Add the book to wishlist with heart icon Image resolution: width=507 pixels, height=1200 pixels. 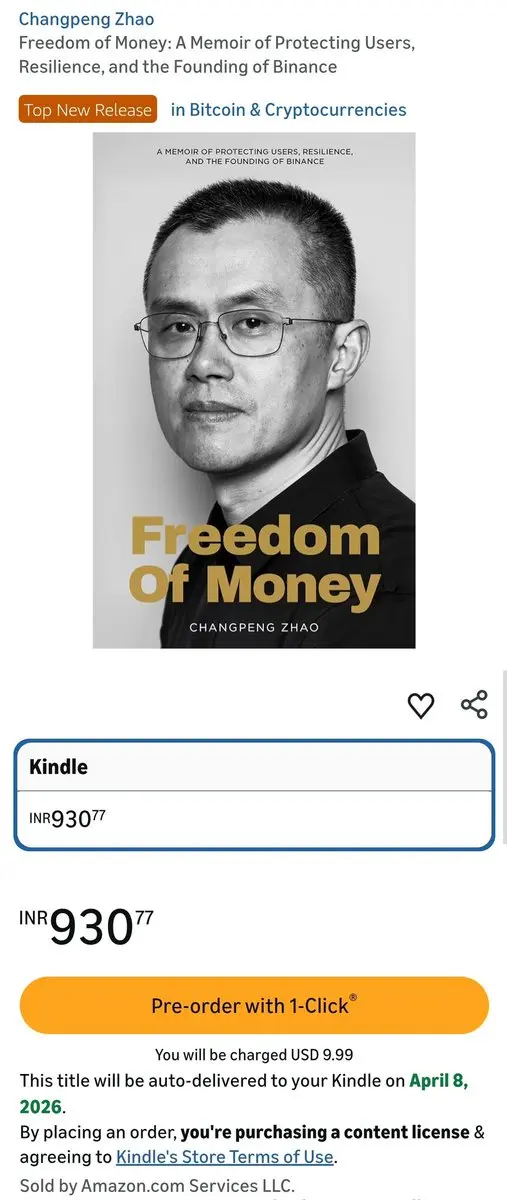point(421,705)
